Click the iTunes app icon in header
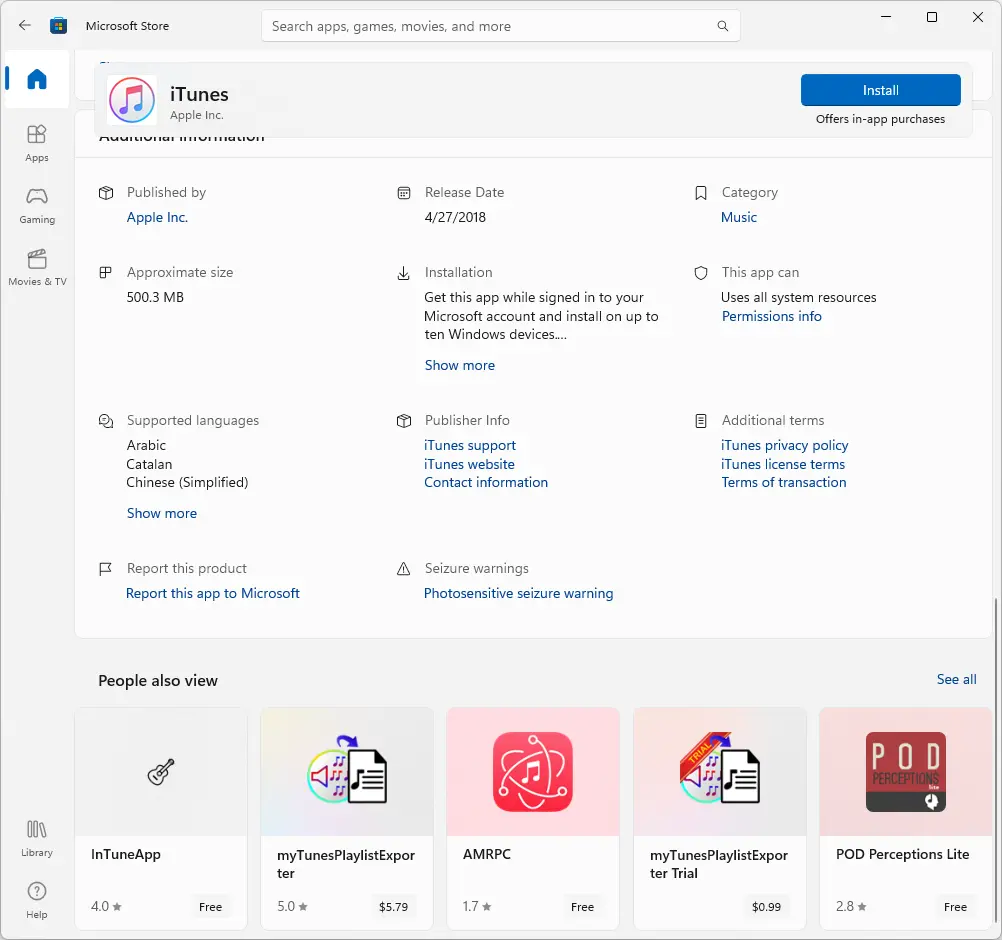The width and height of the screenshot is (1002, 940). pos(132,100)
